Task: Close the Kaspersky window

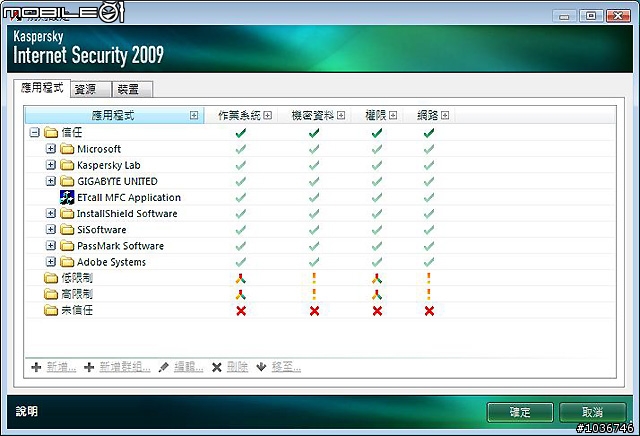Action: 618,16
